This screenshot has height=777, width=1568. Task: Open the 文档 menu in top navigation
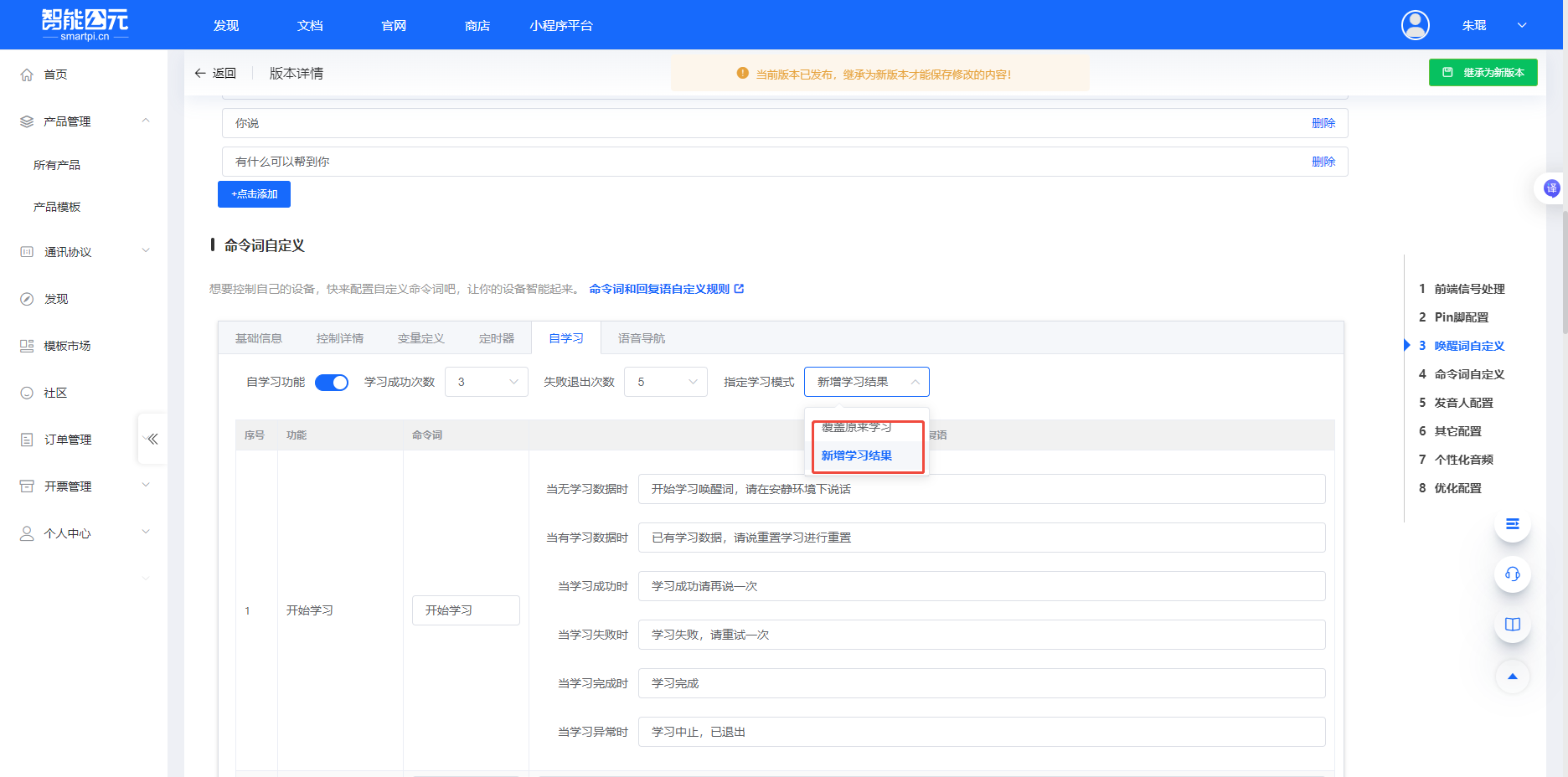(x=309, y=25)
